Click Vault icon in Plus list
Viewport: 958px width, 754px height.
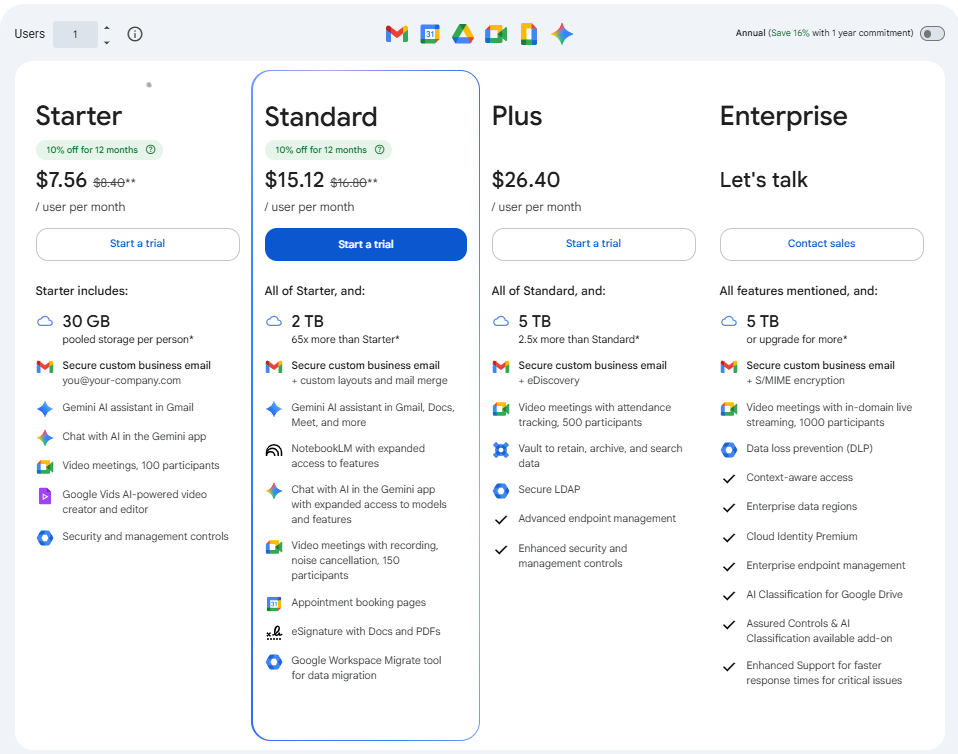click(x=501, y=450)
